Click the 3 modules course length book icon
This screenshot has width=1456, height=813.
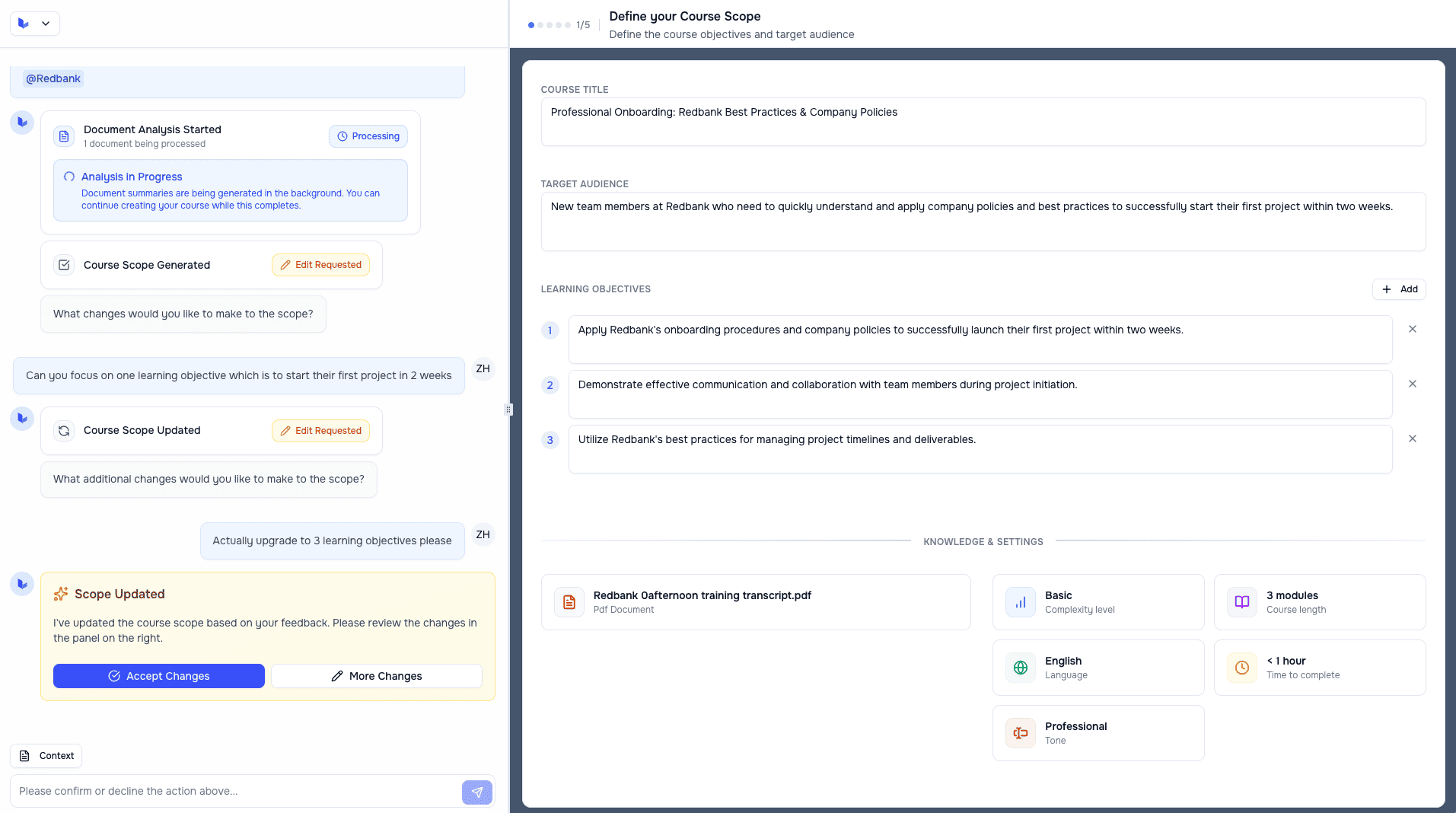pos(1241,602)
